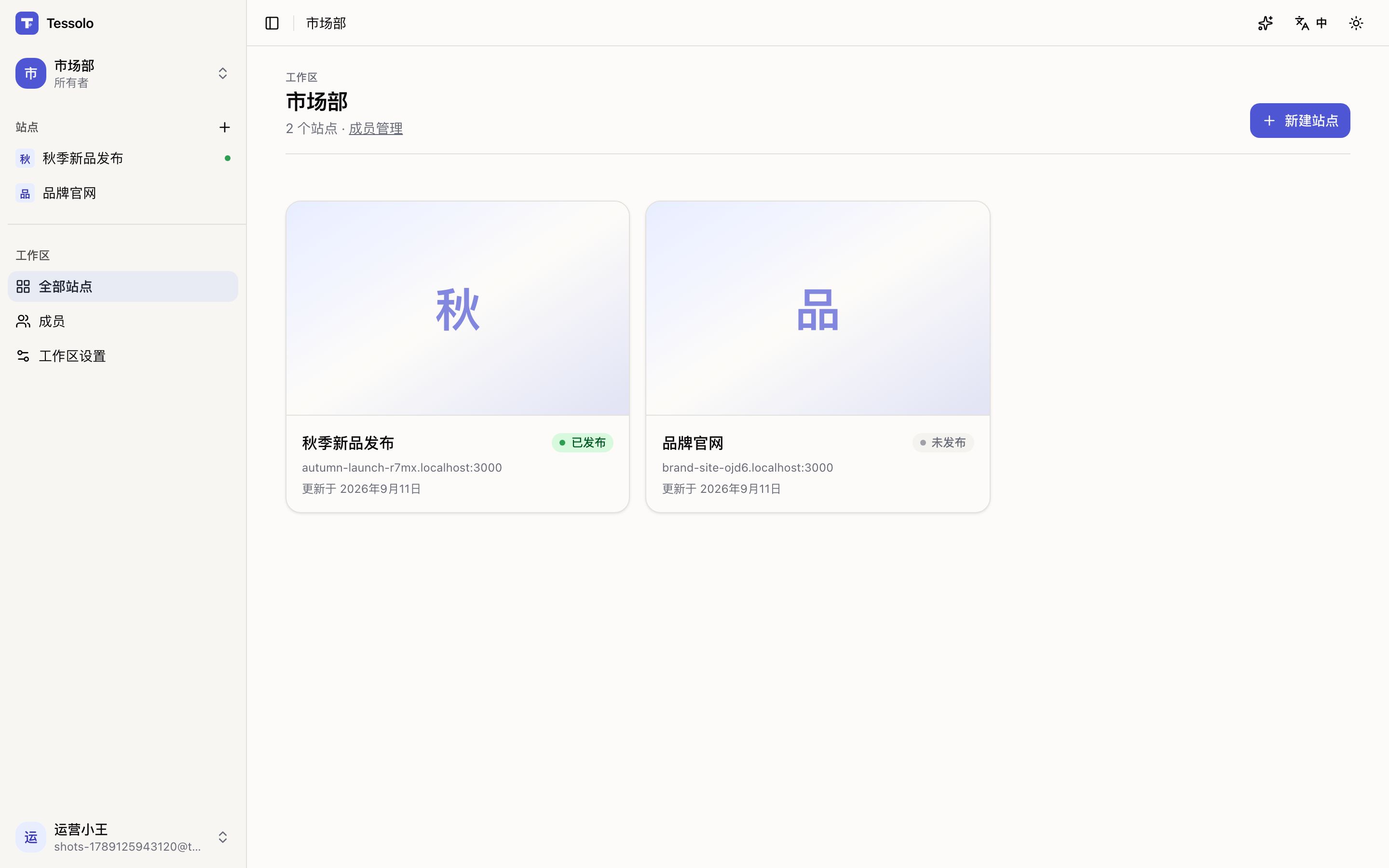Switch language with the 中 translate button

[x=1311, y=24]
